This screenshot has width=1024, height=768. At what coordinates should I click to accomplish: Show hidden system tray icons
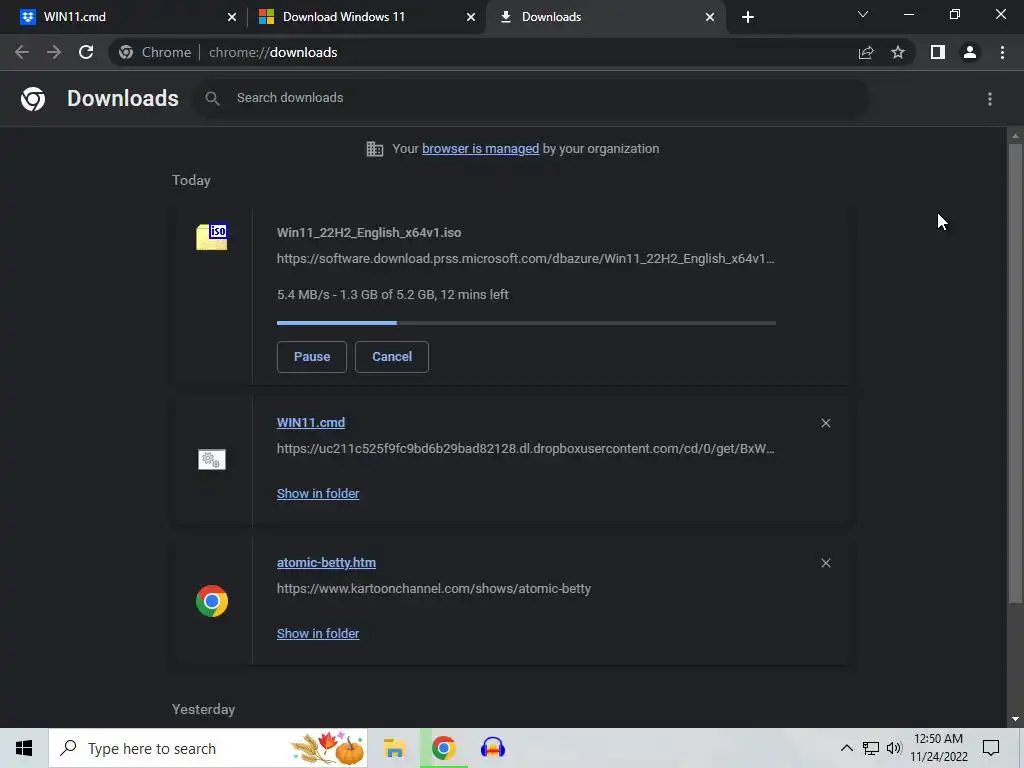tap(846, 748)
